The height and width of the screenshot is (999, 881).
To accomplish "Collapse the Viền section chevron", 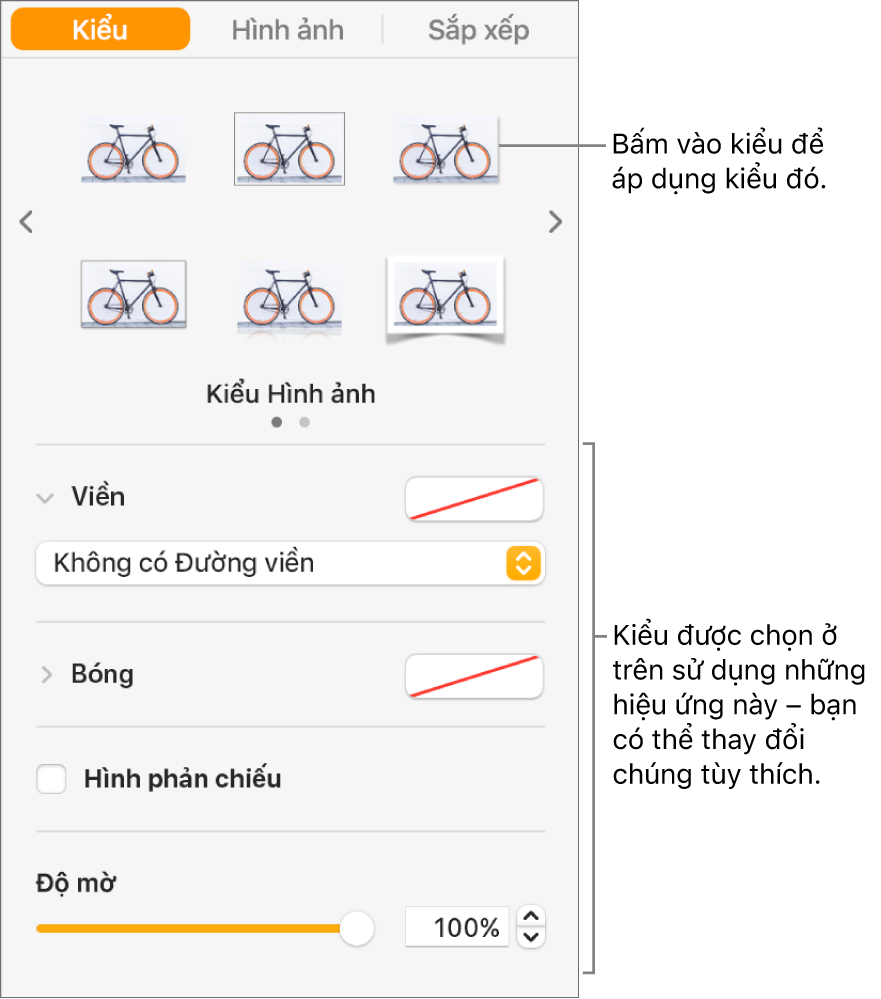I will (45, 498).
